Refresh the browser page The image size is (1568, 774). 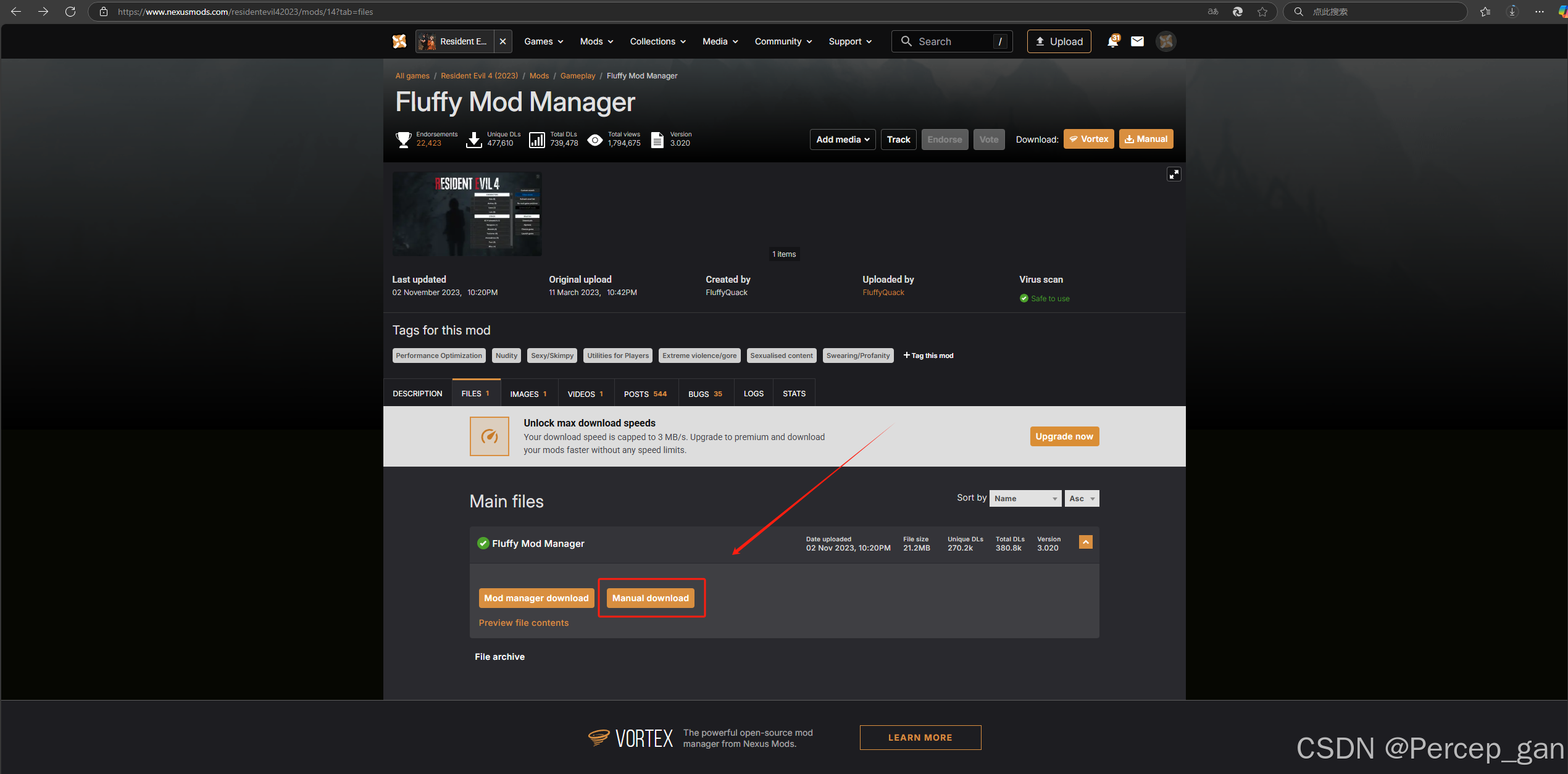pyautogui.click(x=70, y=12)
